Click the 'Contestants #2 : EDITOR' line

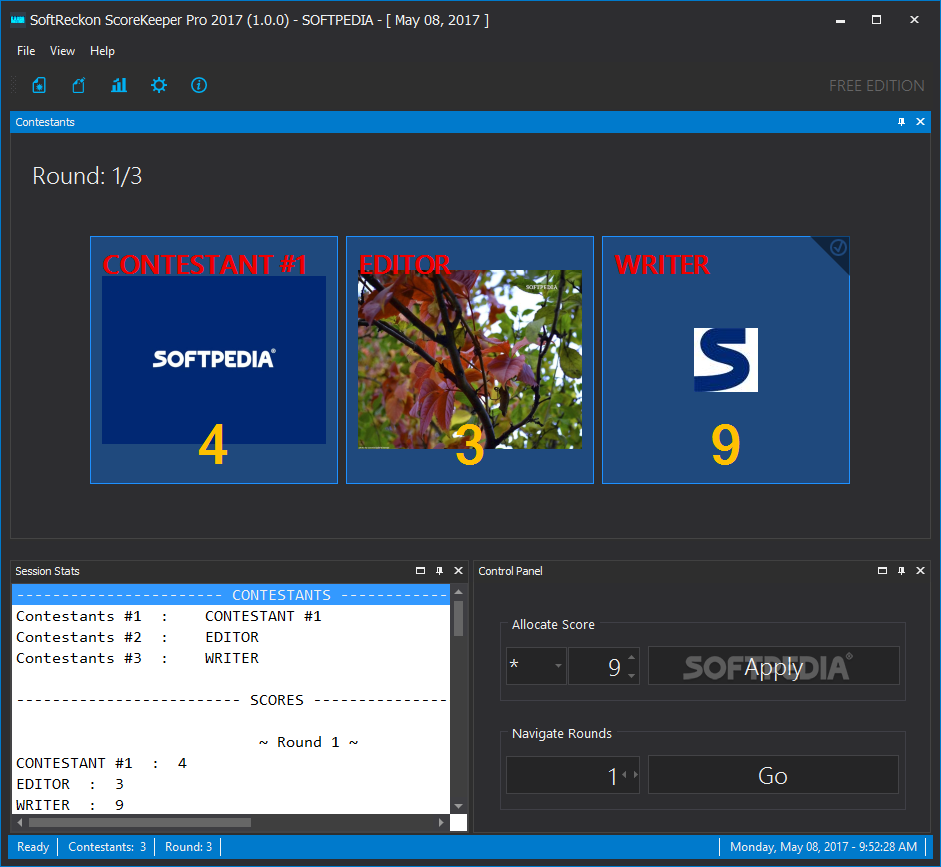(137, 637)
